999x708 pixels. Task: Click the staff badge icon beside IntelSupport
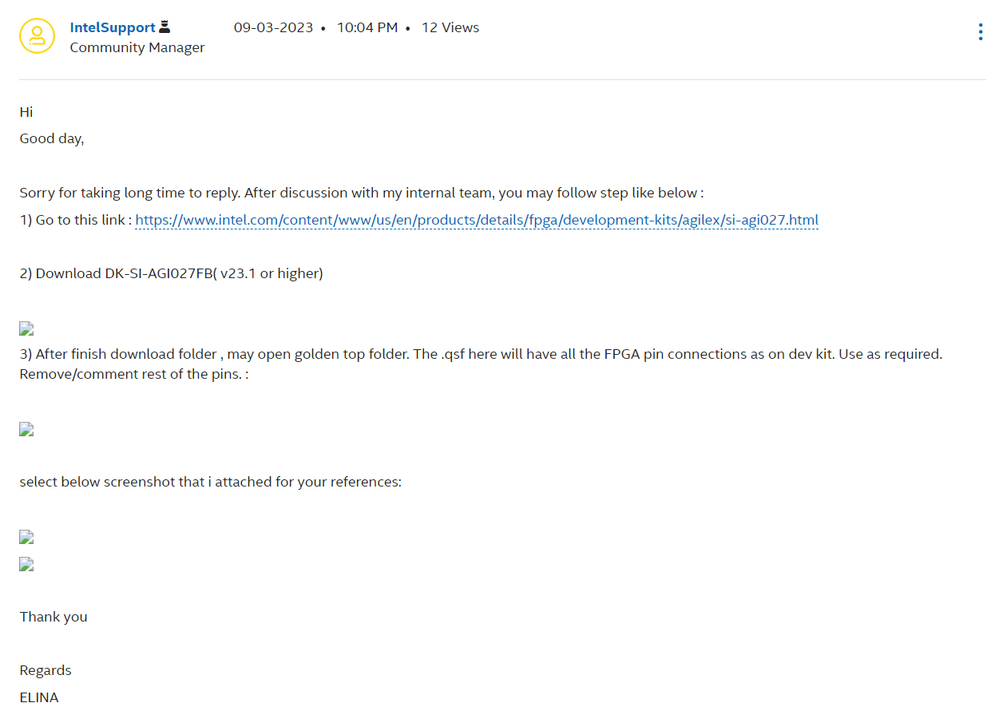165,28
